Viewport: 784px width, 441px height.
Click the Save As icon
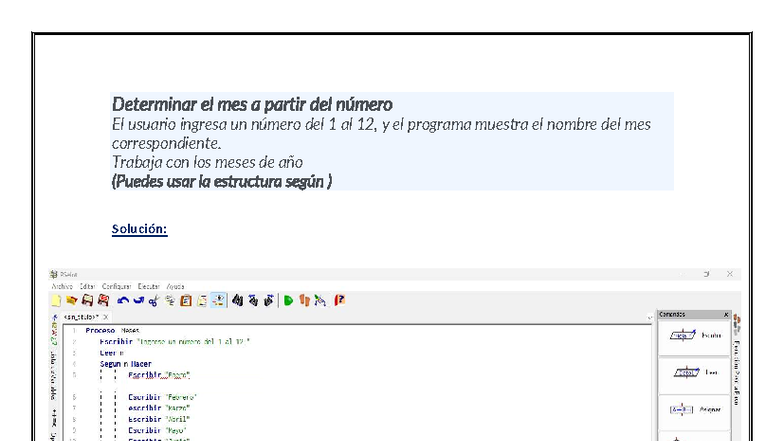tap(104, 300)
